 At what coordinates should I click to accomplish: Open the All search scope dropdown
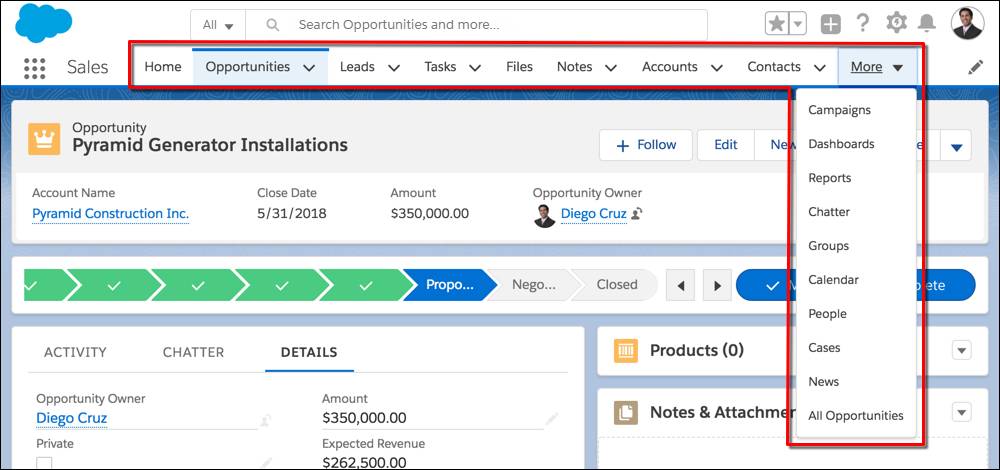click(x=218, y=25)
